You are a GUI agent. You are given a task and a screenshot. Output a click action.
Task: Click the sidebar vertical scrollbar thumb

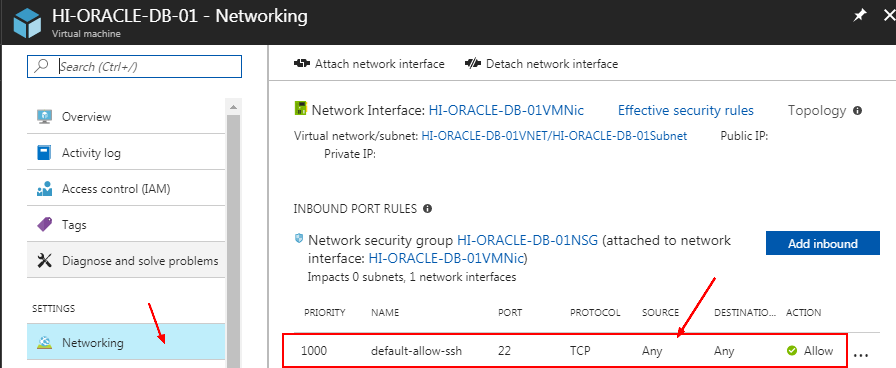coord(233,240)
